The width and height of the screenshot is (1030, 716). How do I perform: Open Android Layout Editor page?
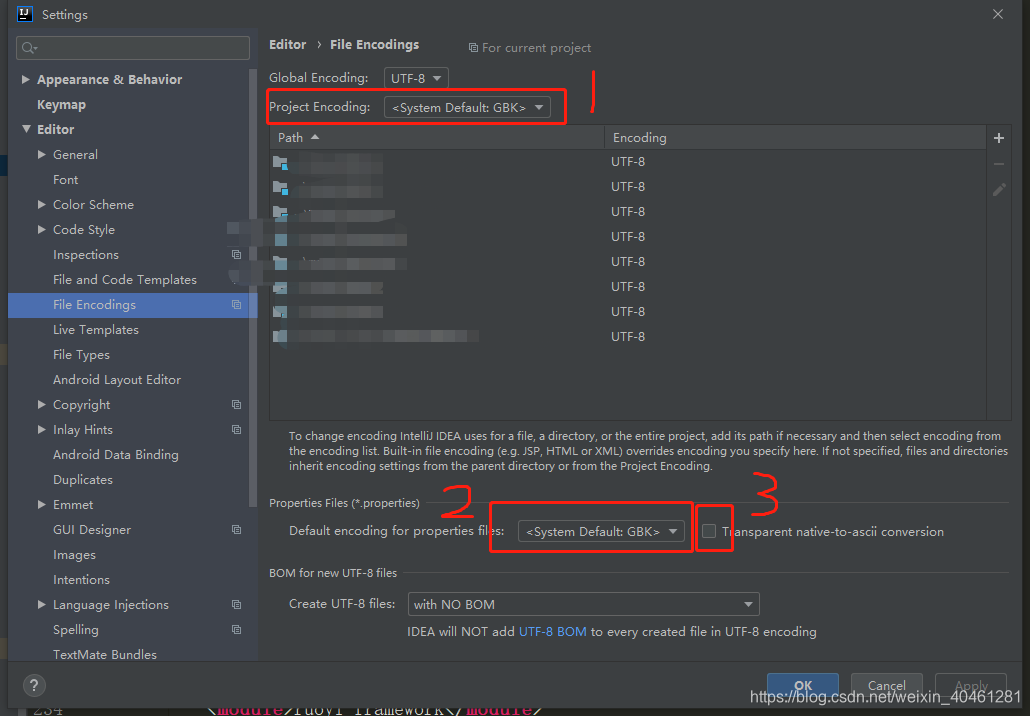click(117, 380)
